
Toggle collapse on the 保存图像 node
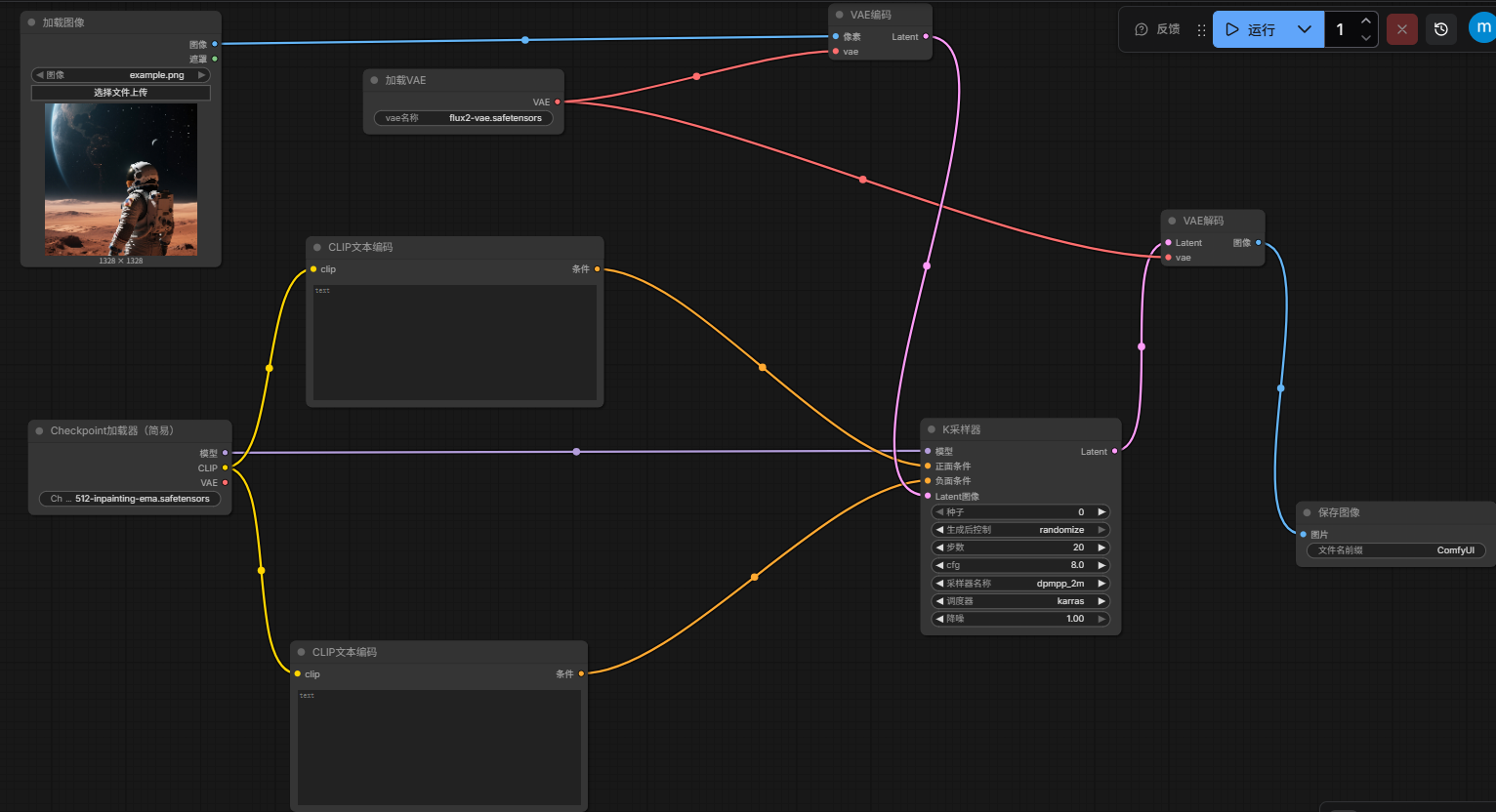(x=1308, y=512)
